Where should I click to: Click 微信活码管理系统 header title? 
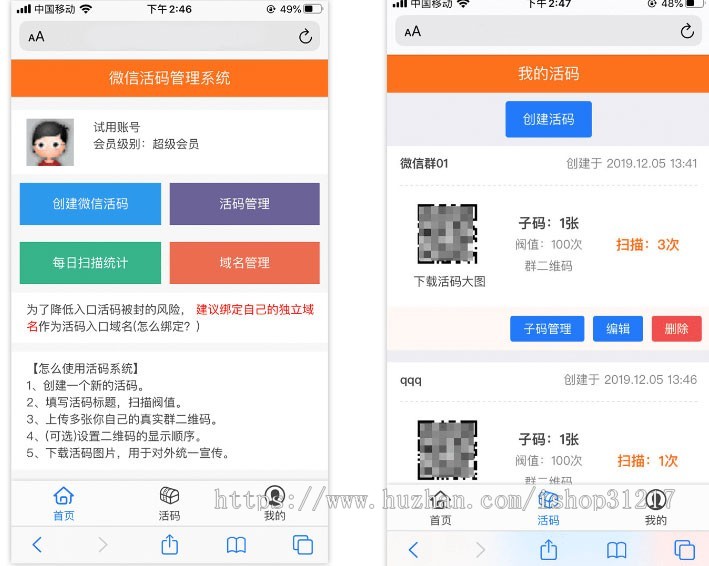tap(170, 78)
